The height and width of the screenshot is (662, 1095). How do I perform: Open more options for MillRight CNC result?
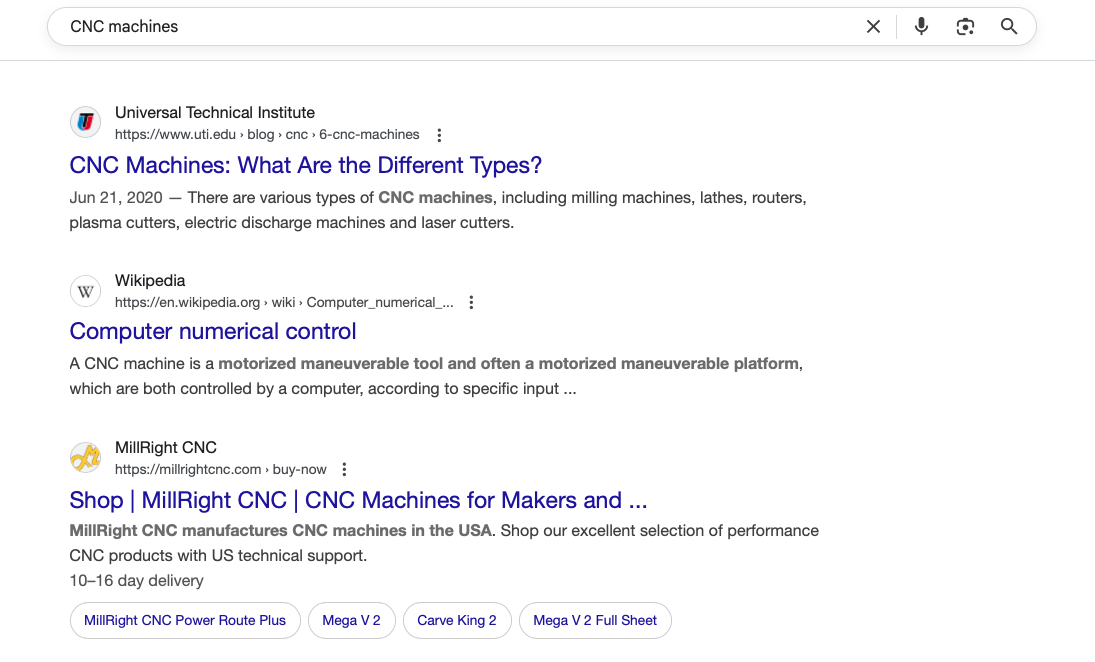pyautogui.click(x=345, y=469)
